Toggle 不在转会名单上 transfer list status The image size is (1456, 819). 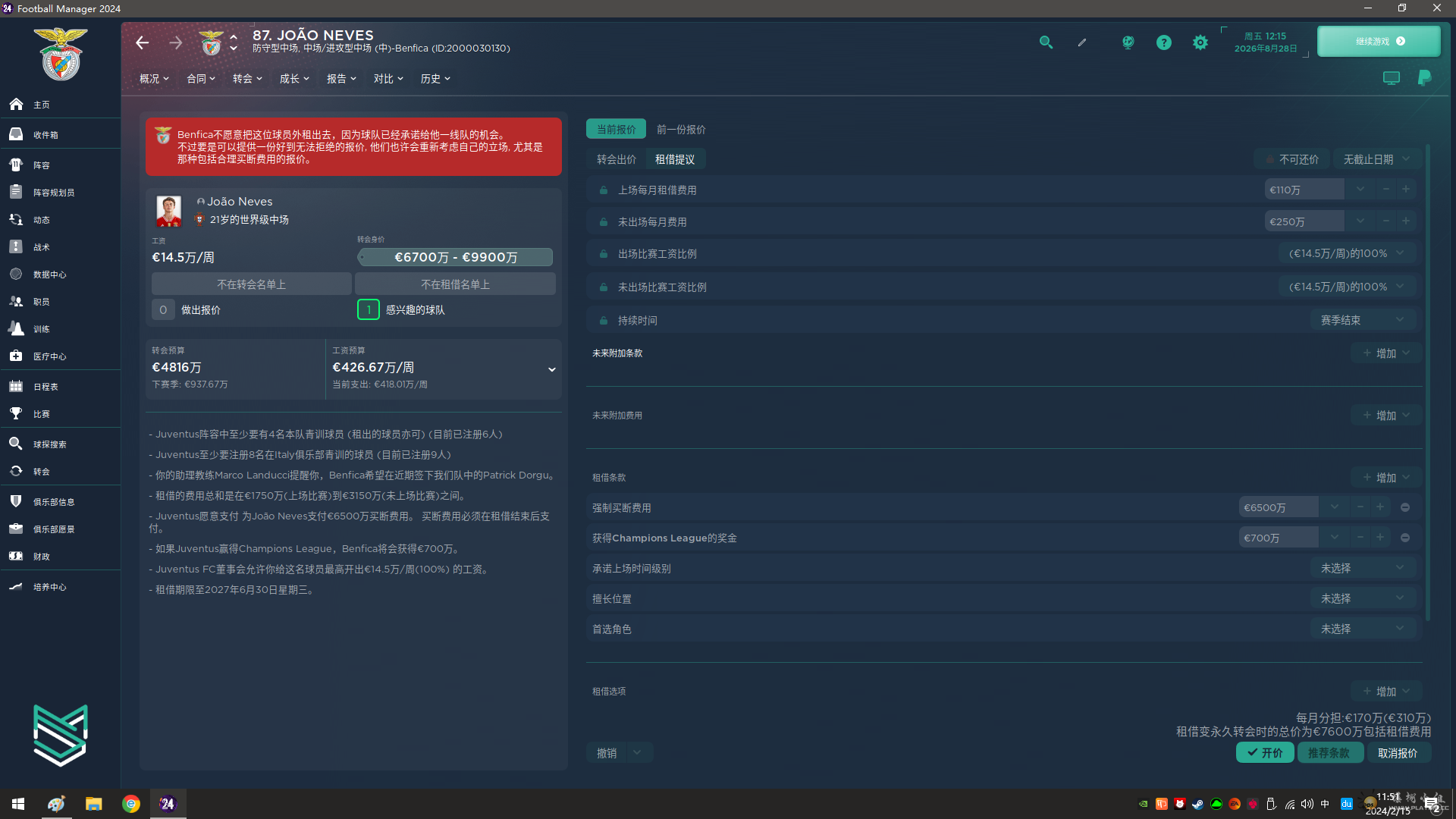(x=251, y=284)
